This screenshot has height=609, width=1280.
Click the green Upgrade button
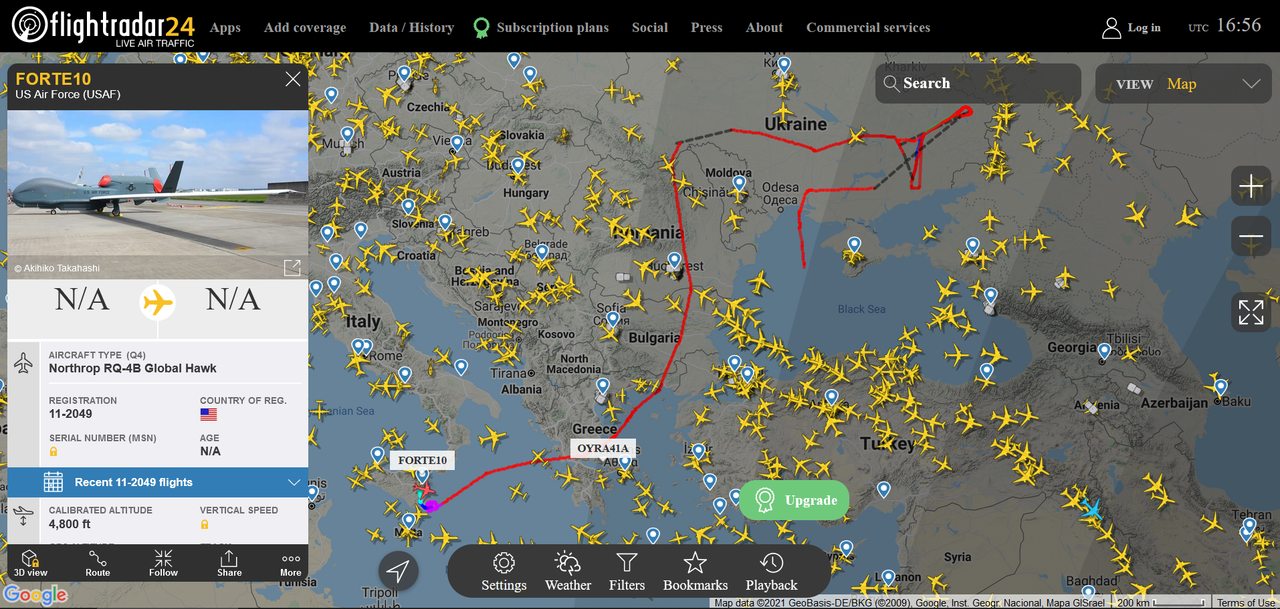click(794, 500)
